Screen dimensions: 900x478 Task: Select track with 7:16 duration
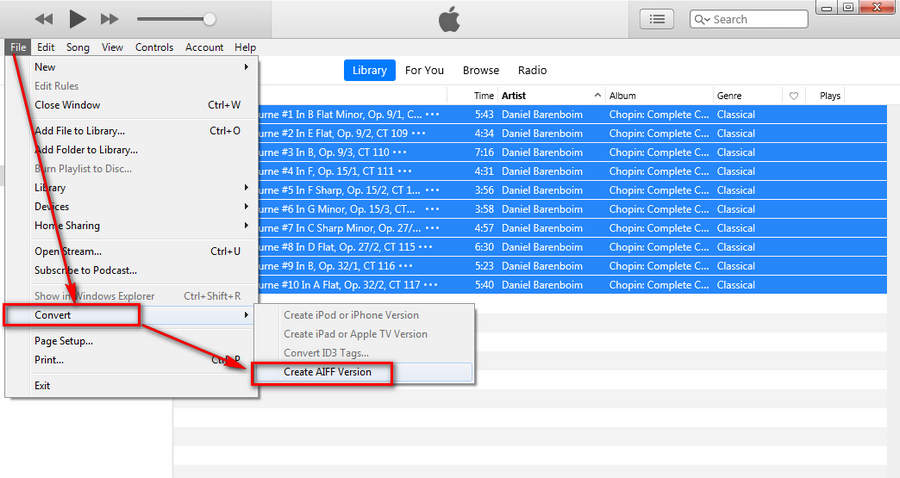coord(573,152)
